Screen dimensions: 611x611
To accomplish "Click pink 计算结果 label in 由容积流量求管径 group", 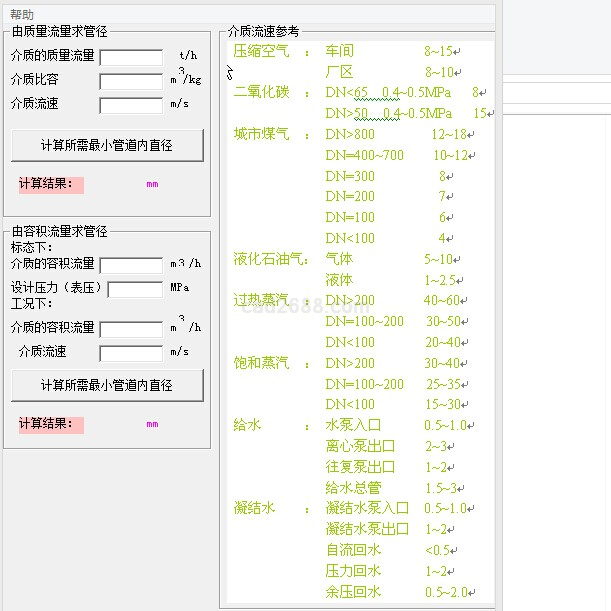I will [x=48, y=424].
